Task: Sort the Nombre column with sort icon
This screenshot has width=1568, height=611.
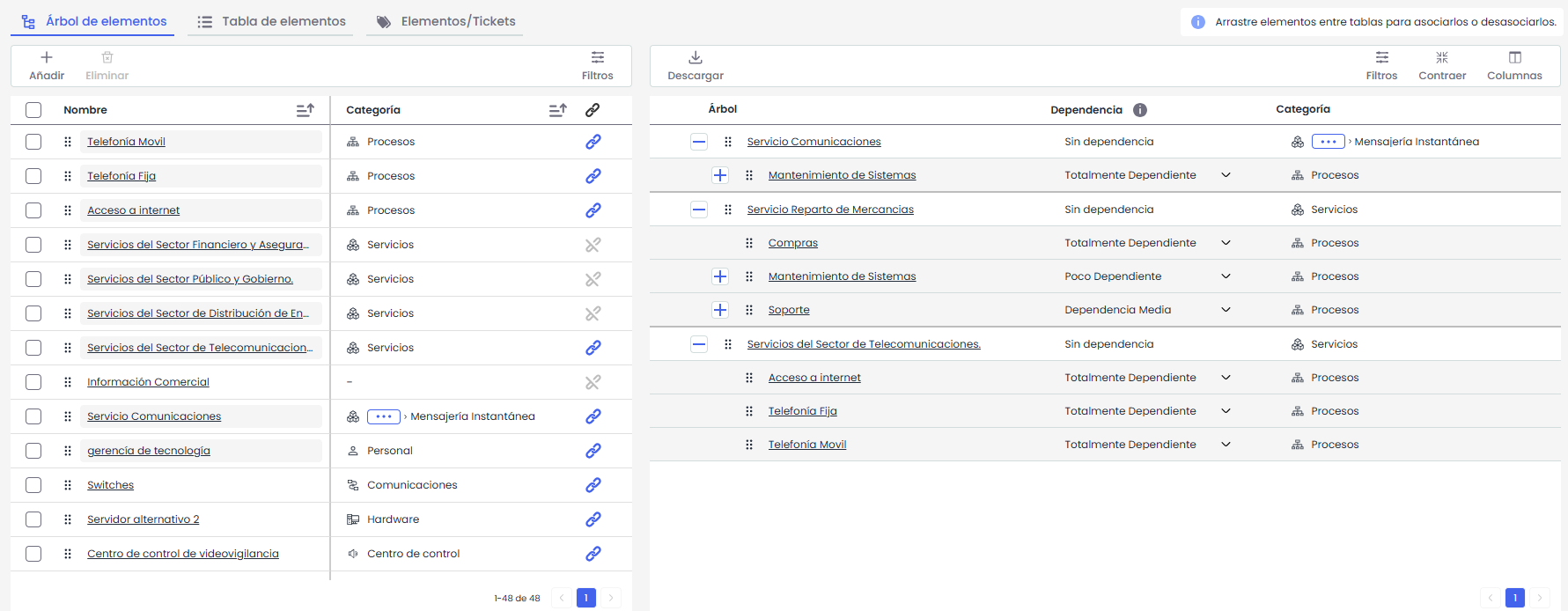Action: tap(305, 110)
